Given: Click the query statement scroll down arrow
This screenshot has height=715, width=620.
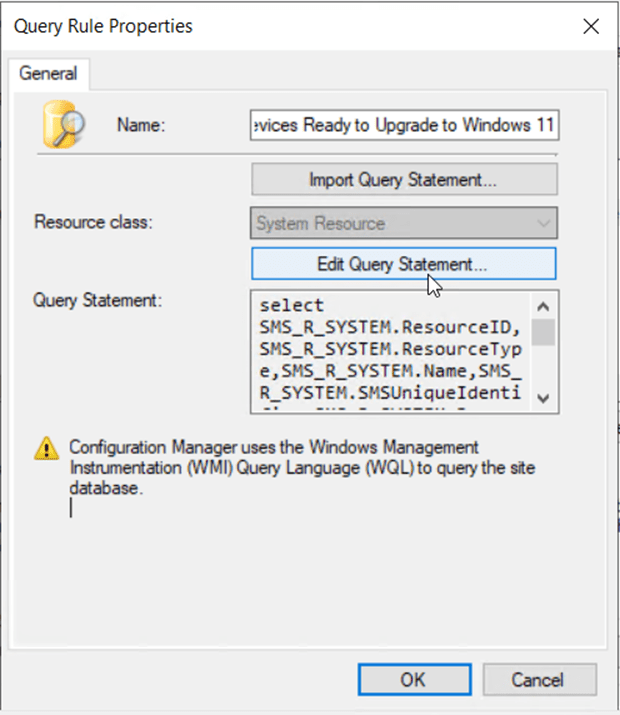Looking at the screenshot, I should pos(543,398).
